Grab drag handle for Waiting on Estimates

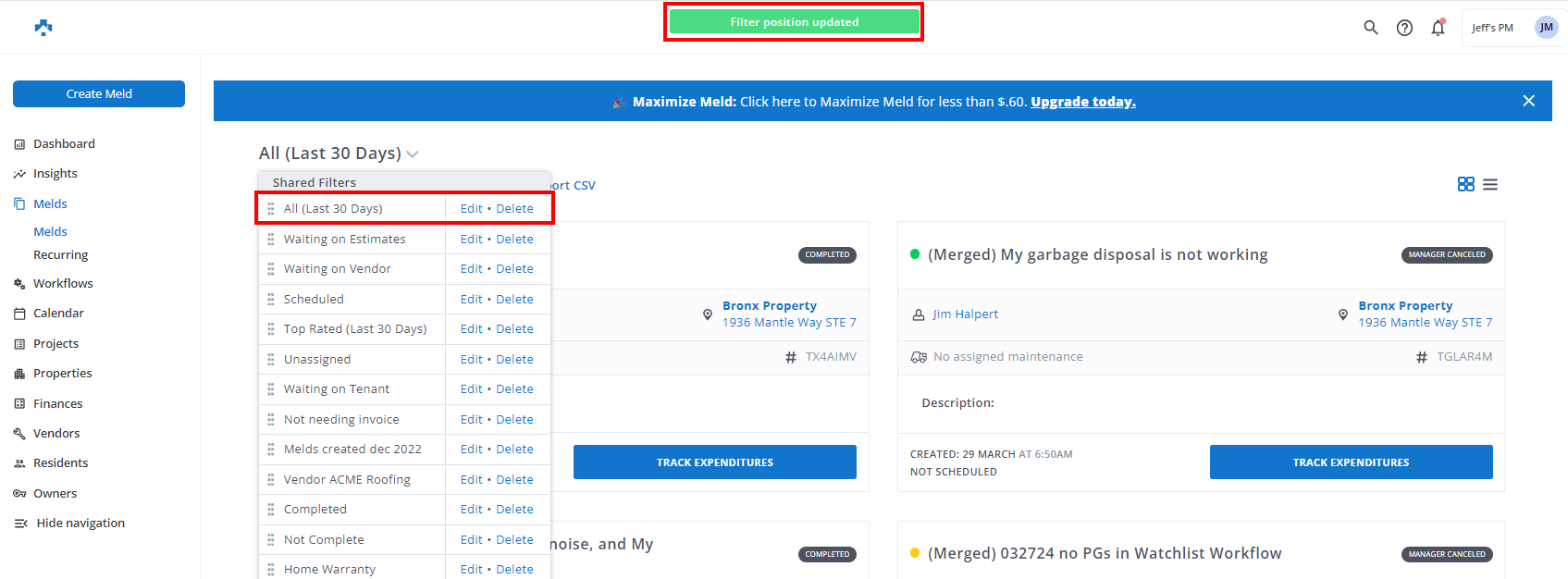point(271,240)
